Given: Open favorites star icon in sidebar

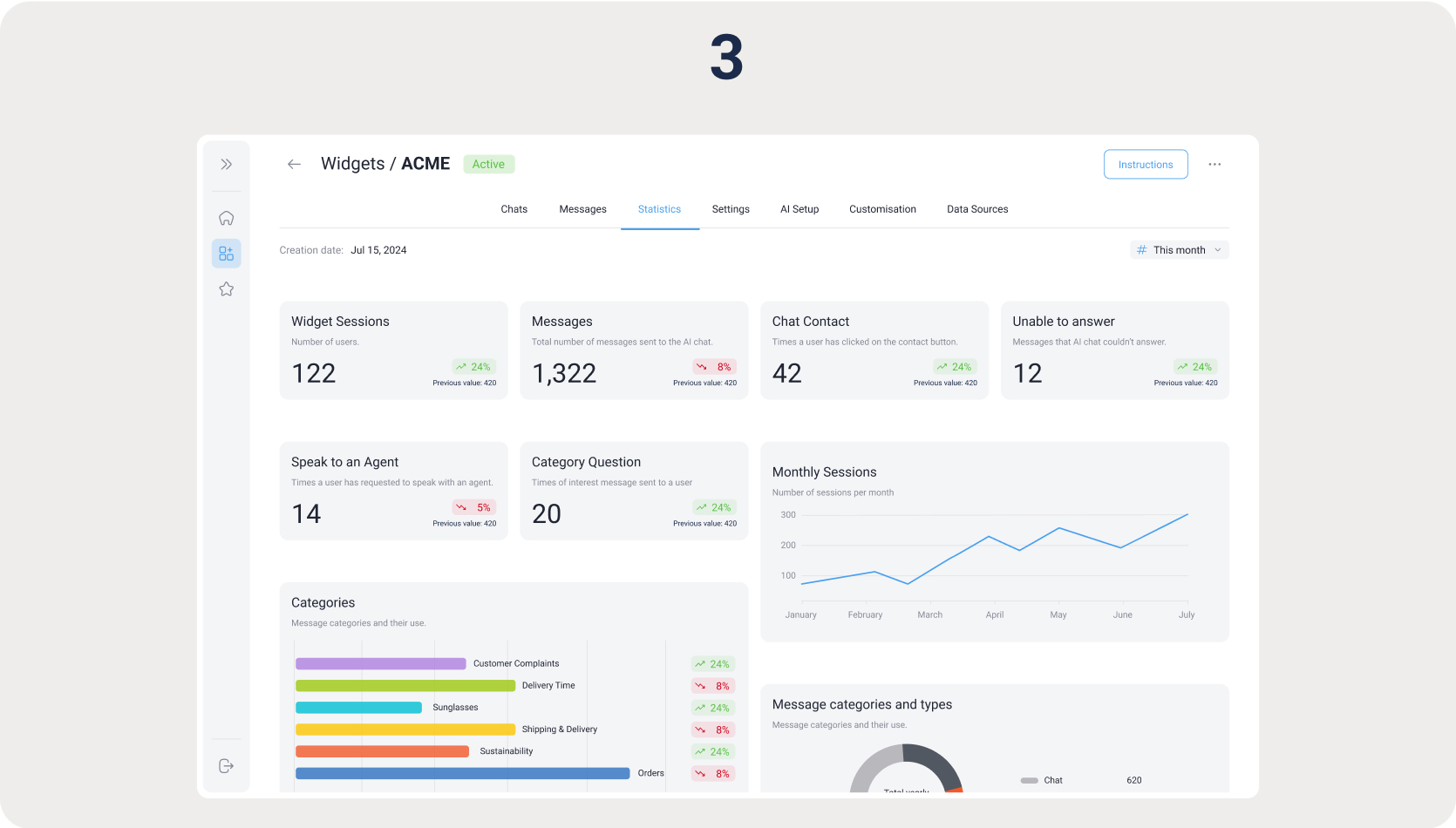Looking at the screenshot, I should [x=226, y=289].
